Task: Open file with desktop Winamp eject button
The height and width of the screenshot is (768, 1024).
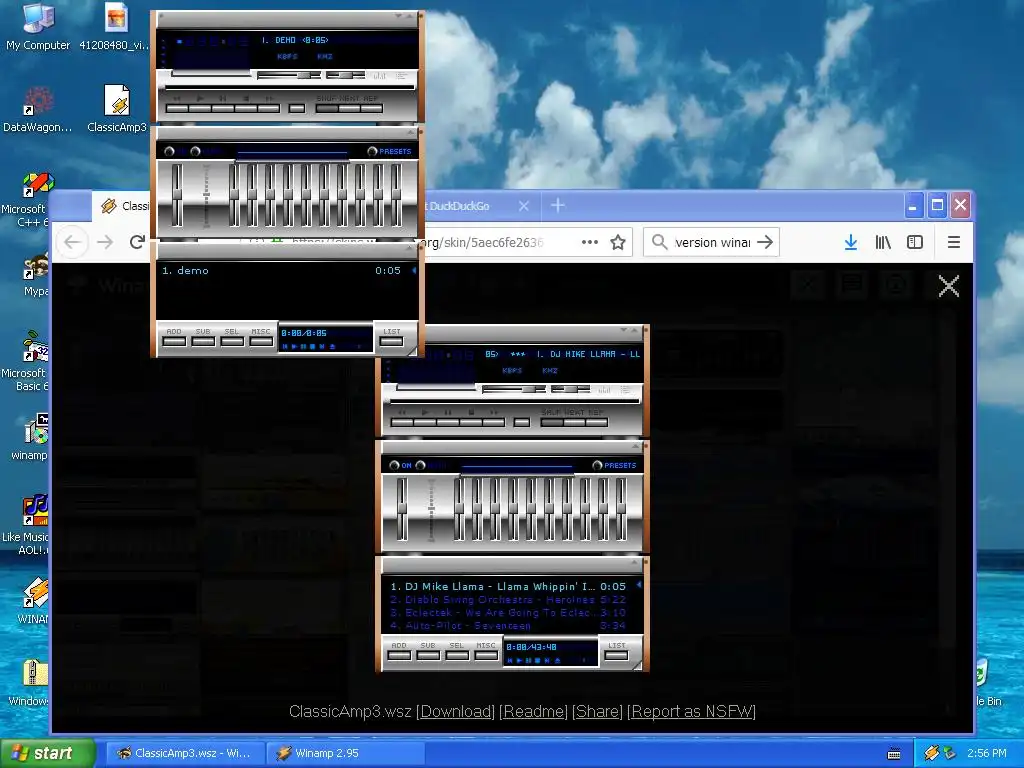Action: click(296, 108)
